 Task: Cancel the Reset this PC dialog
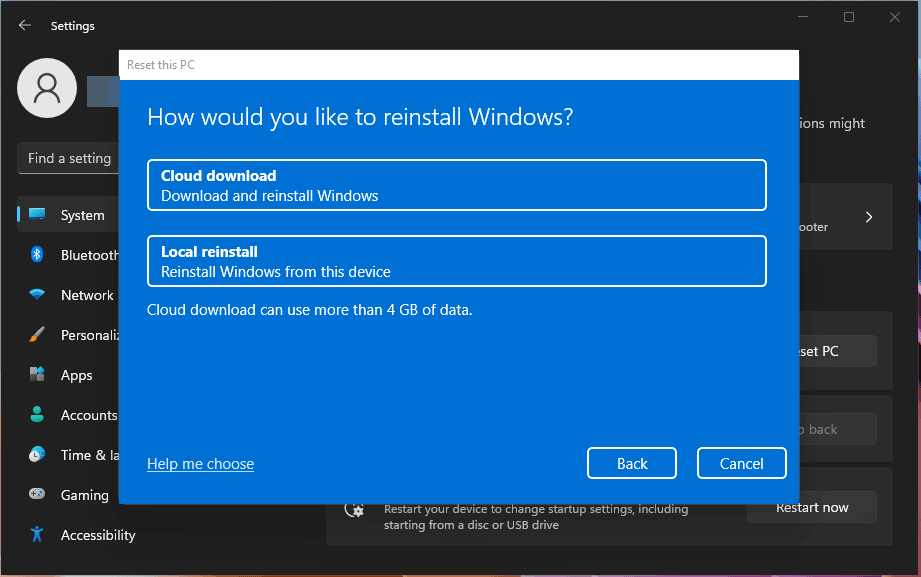[741, 463]
